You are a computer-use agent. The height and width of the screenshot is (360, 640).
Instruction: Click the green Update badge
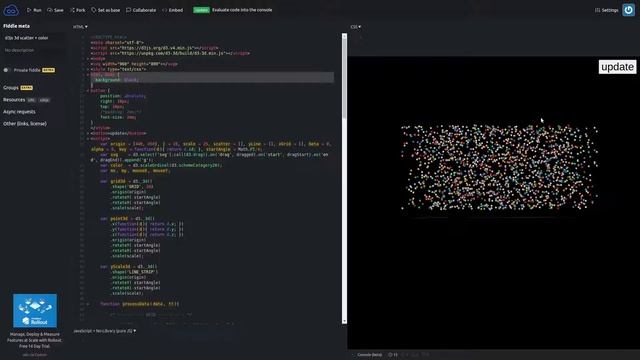coord(201,10)
